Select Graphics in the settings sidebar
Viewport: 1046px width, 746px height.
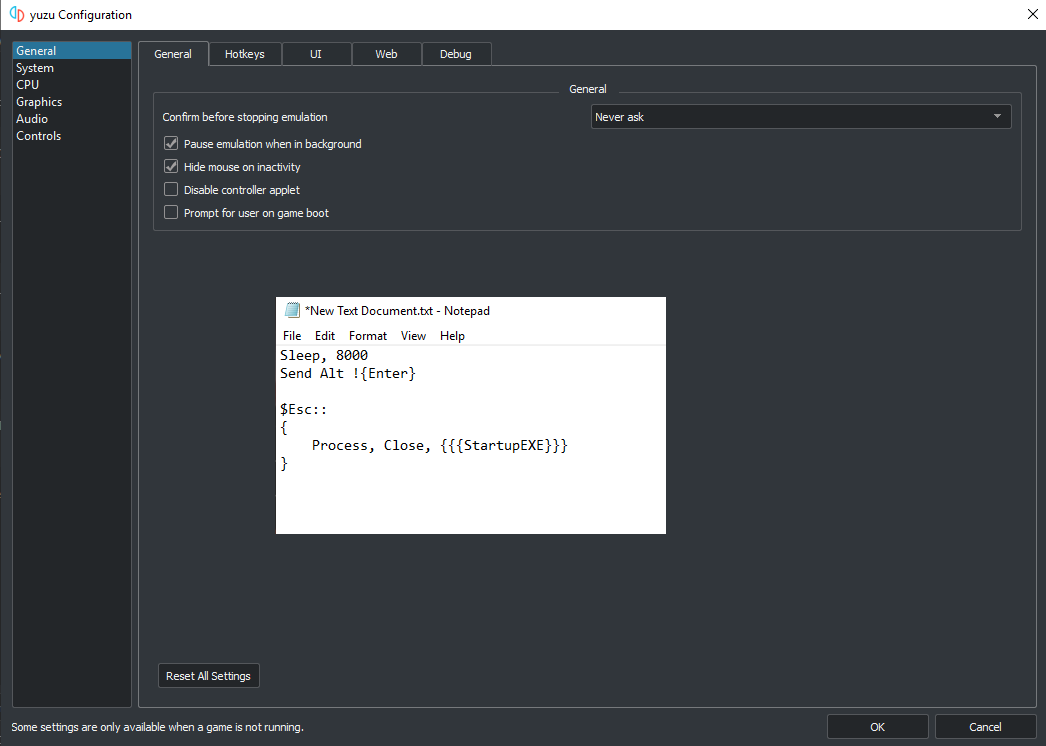(x=72, y=101)
